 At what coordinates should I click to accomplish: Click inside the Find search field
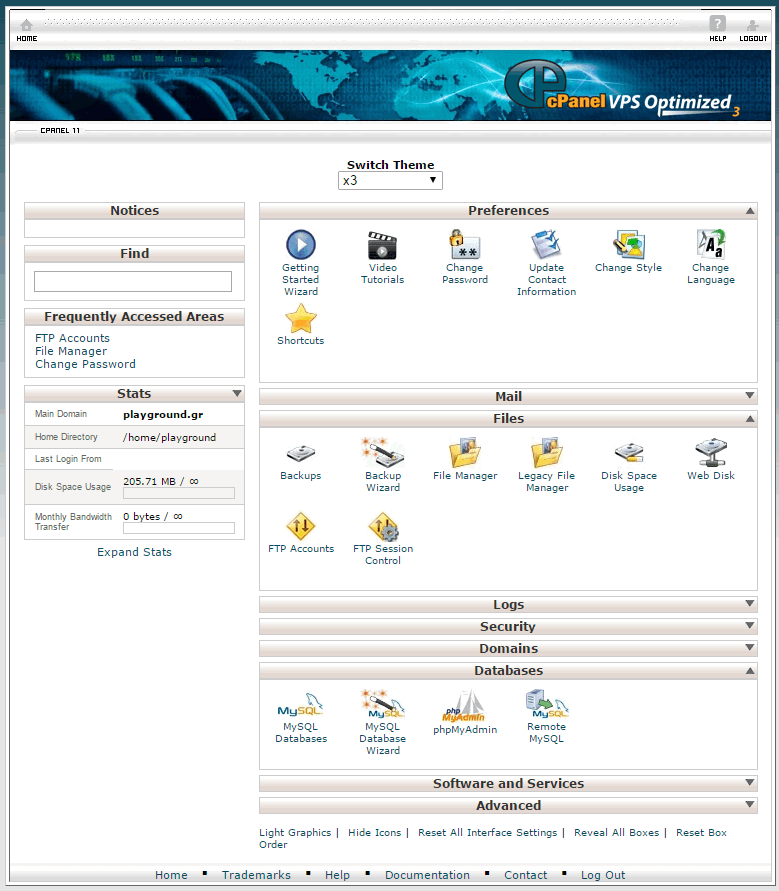[133, 281]
